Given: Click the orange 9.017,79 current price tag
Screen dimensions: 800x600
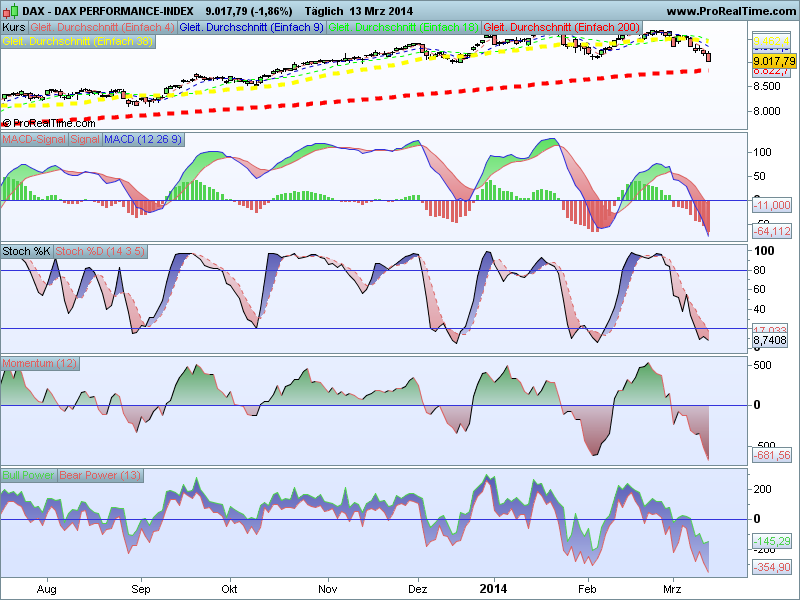Looking at the screenshot, I should pyautogui.click(x=774, y=62).
